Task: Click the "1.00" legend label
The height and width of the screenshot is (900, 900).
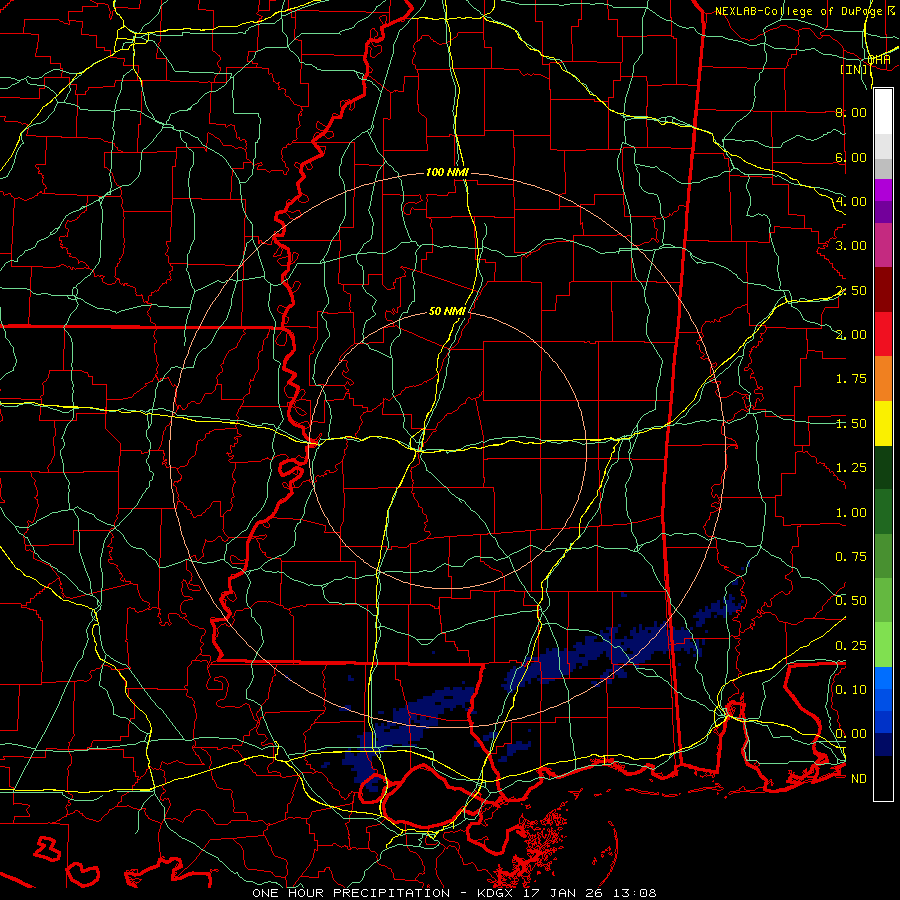Action: click(x=851, y=513)
